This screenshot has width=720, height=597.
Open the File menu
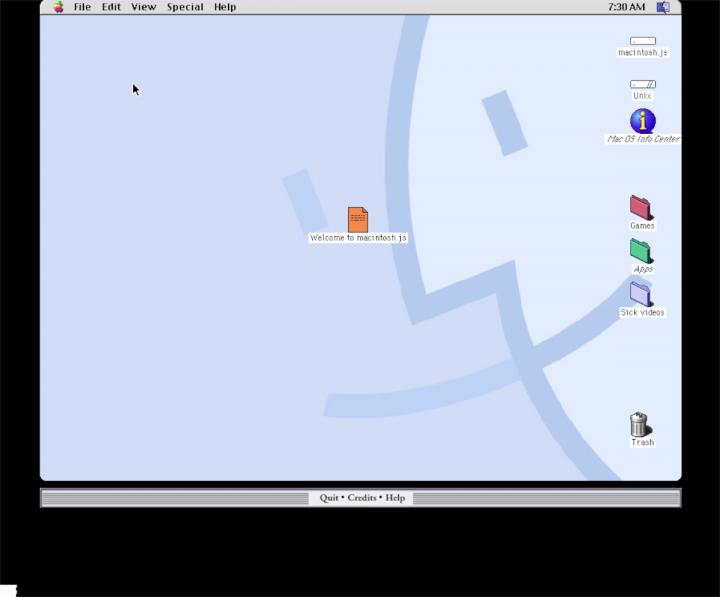(82, 7)
